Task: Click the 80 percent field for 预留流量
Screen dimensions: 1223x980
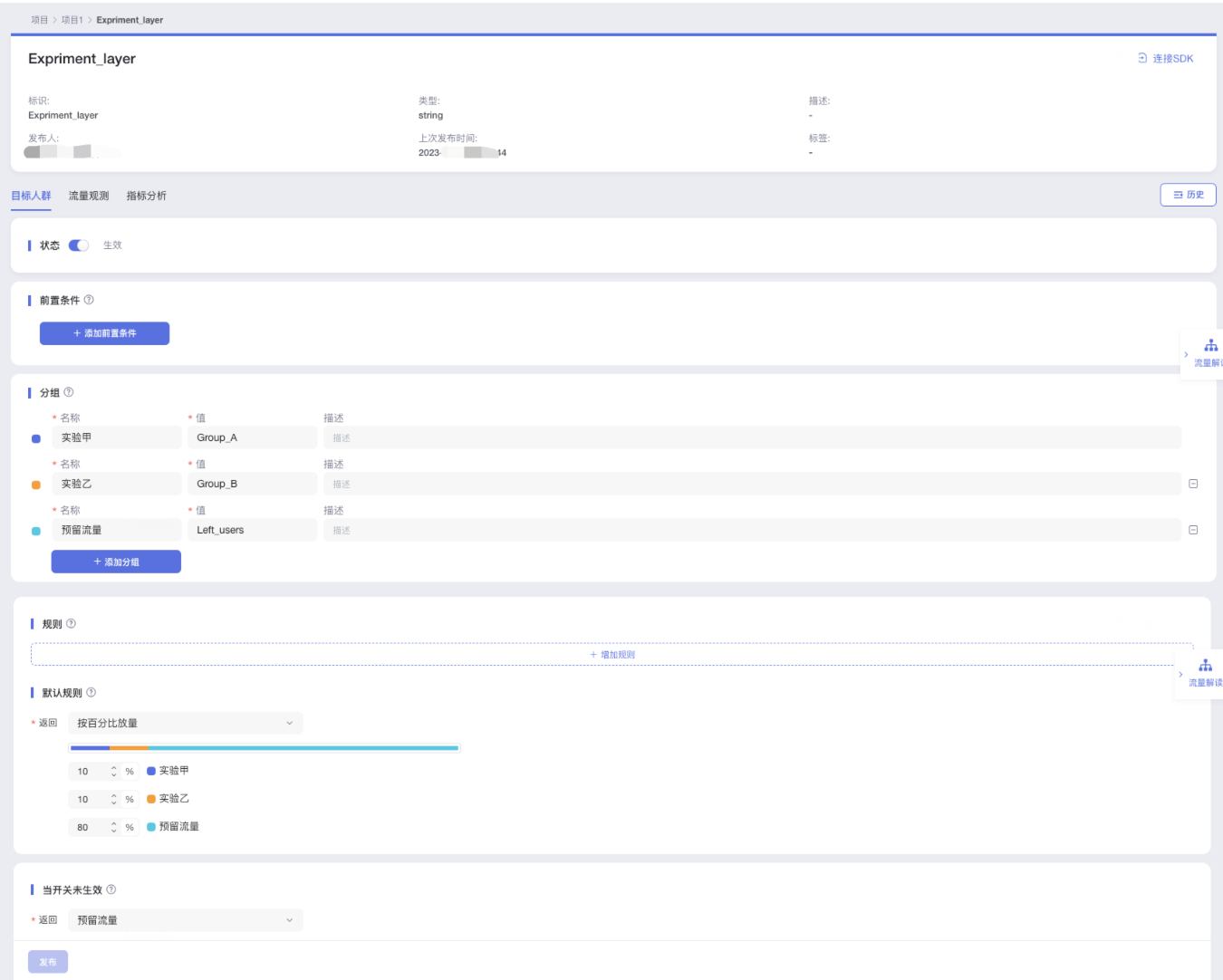Action: pyautogui.click(x=89, y=828)
